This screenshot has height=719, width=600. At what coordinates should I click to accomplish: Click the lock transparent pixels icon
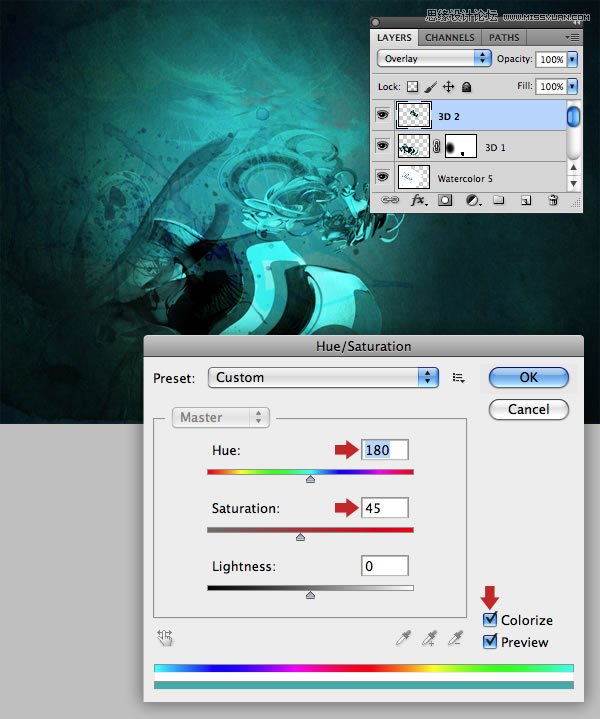tap(412, 88)
